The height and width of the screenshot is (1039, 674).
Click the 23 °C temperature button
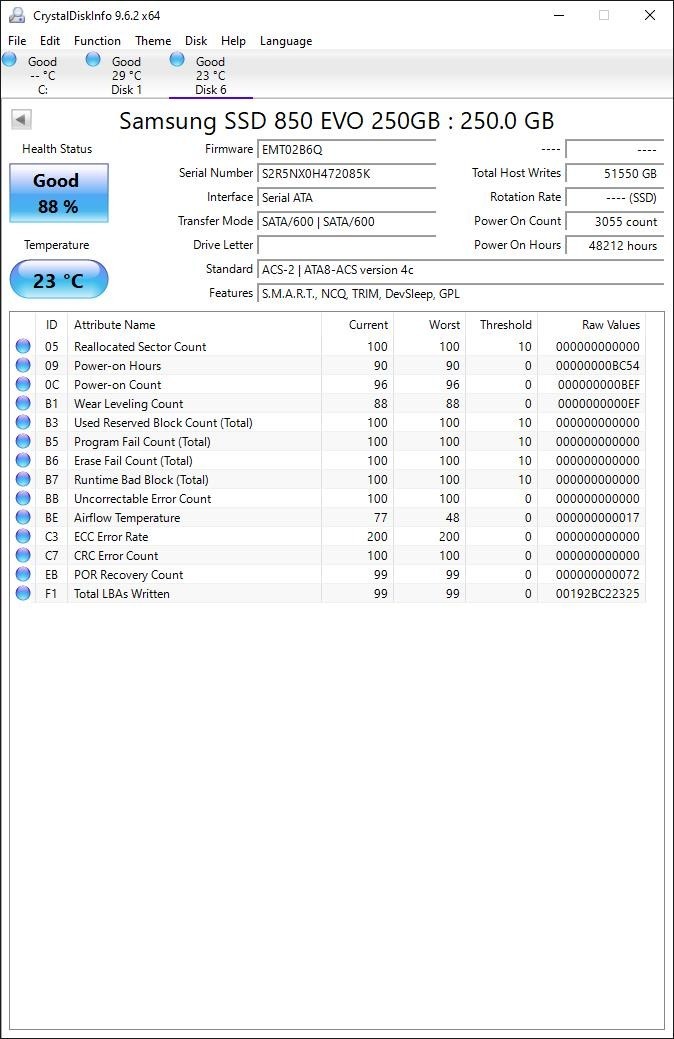(58, 280)
